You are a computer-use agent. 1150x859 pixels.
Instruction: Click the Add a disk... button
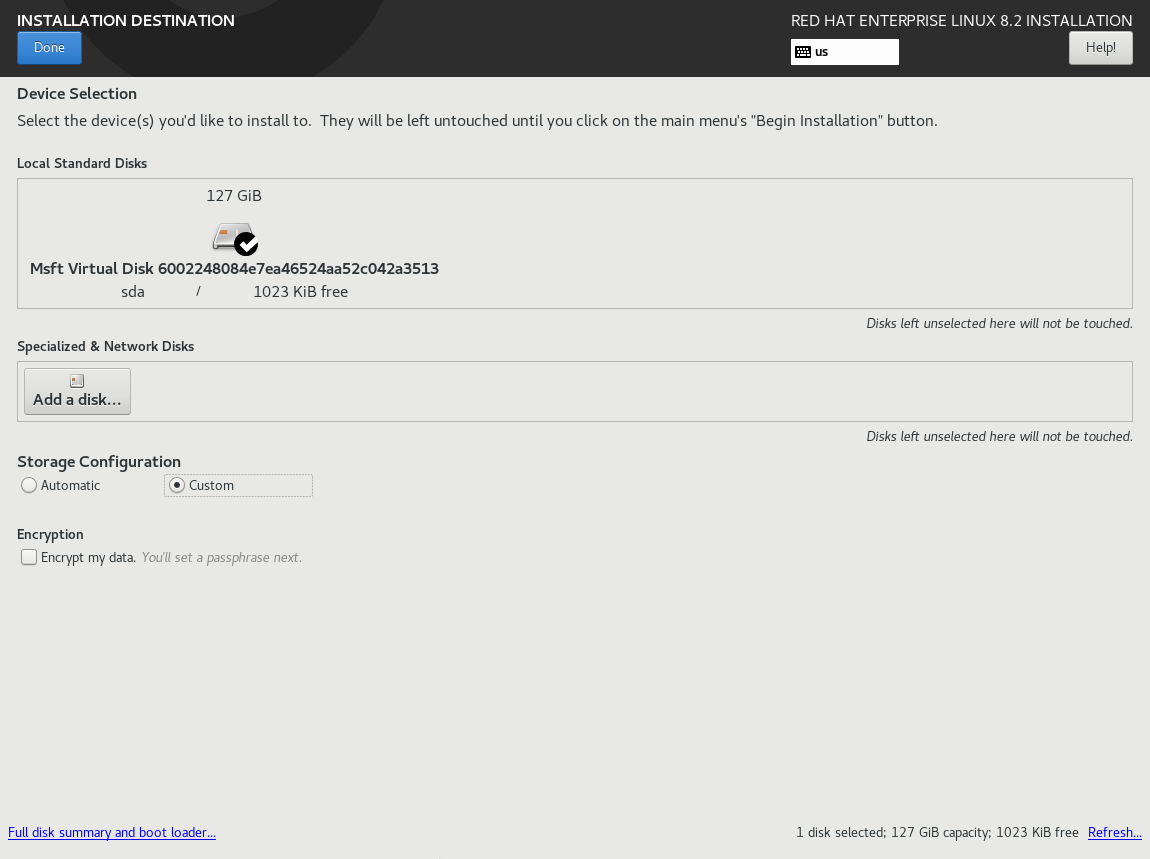click(77, 392)
